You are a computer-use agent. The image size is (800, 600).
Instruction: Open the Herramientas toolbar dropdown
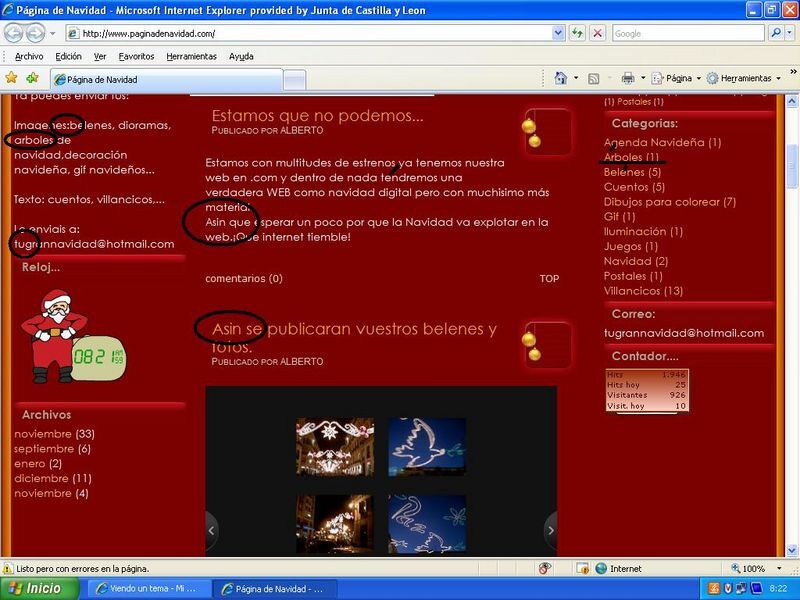coord(745,78)
